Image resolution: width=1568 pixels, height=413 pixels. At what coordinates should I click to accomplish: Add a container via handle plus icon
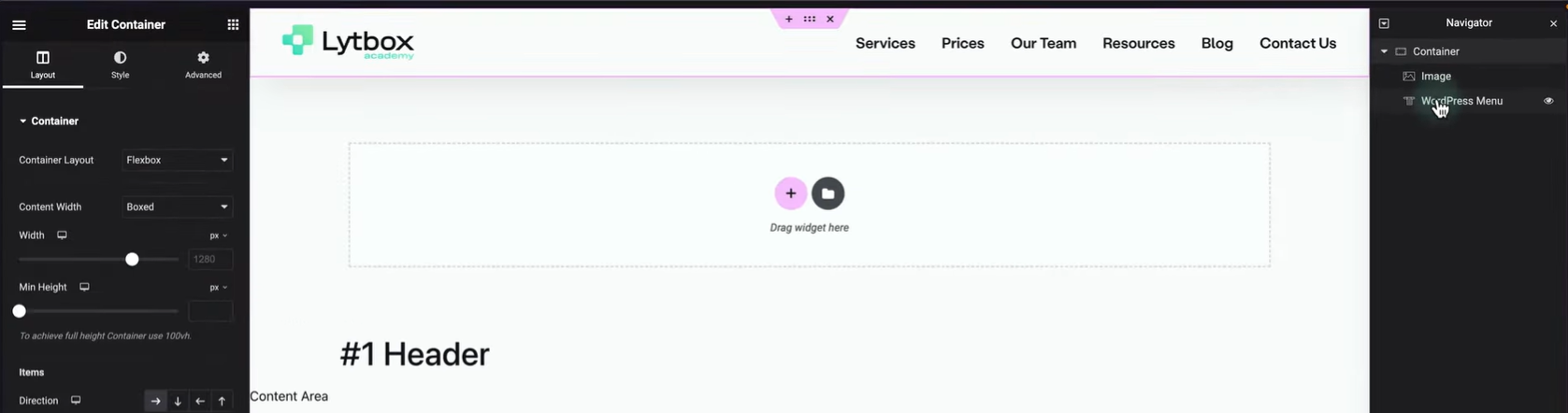click(789, 19)
